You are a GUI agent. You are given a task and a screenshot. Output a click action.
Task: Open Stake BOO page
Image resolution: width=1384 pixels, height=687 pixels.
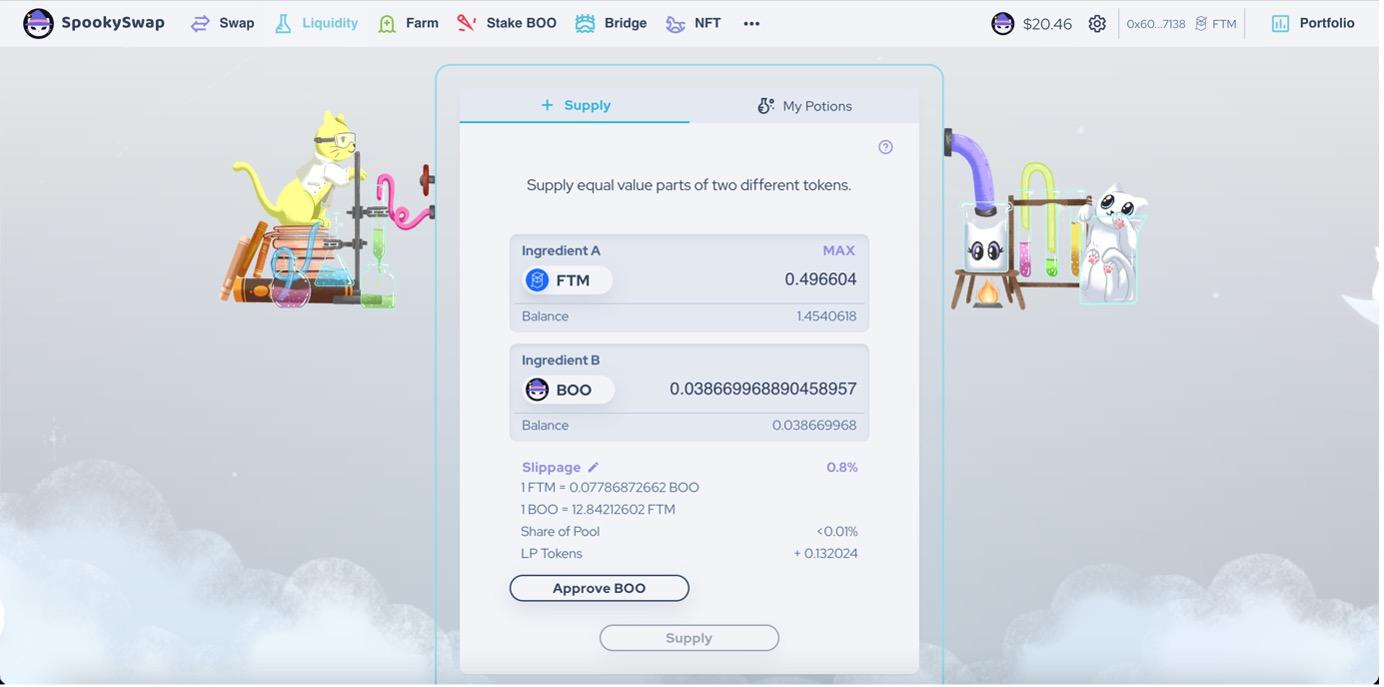[x=507, y=23]
